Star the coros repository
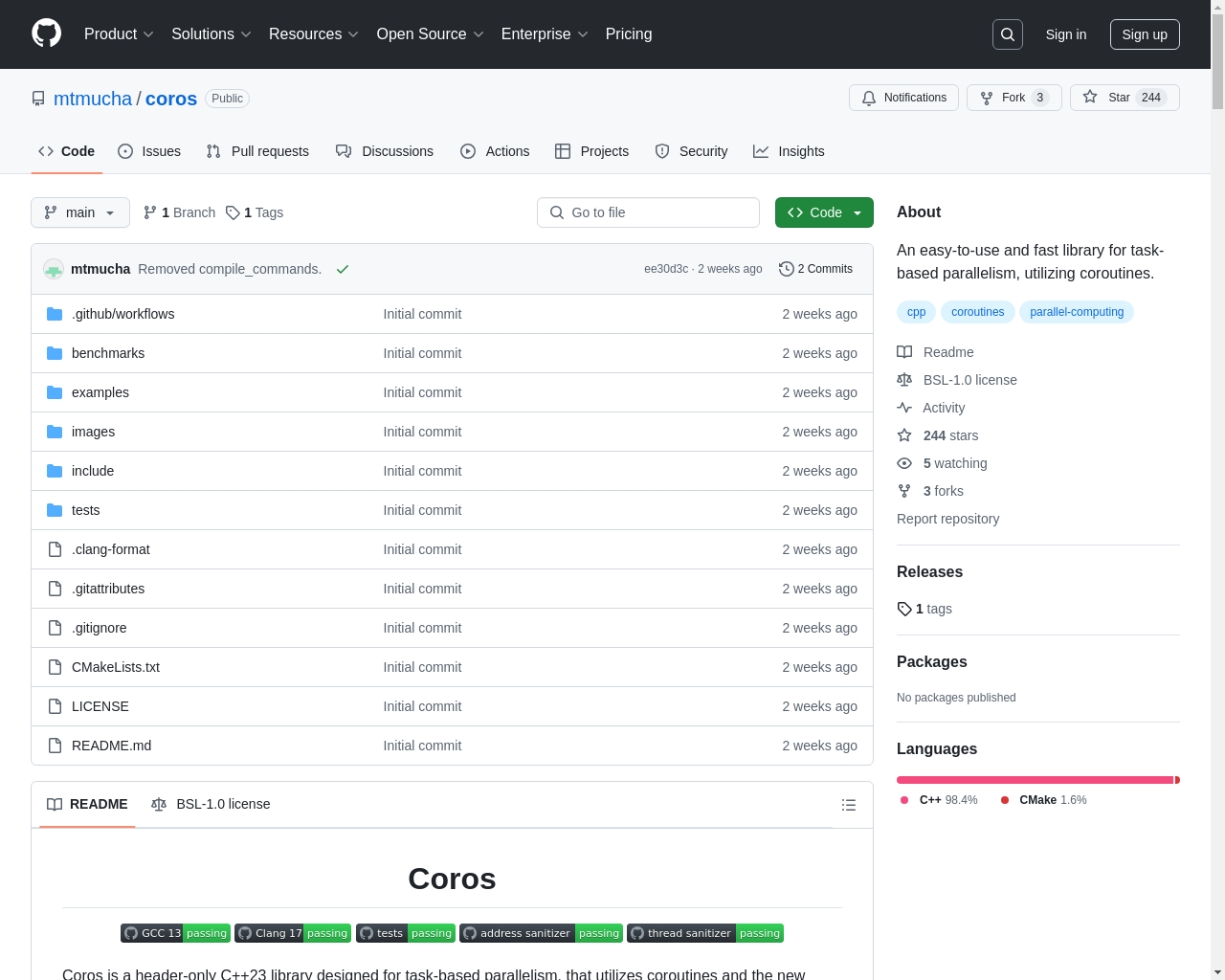This screenshot has height=980, width=1225. click(1125, 98)
